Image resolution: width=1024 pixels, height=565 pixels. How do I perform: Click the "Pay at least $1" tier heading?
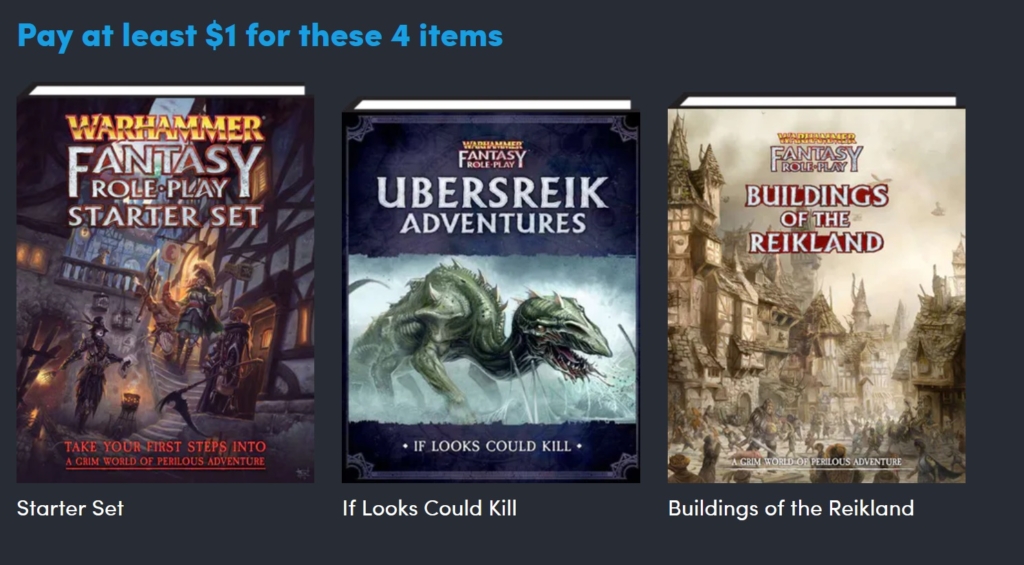[x=260, y=35]
